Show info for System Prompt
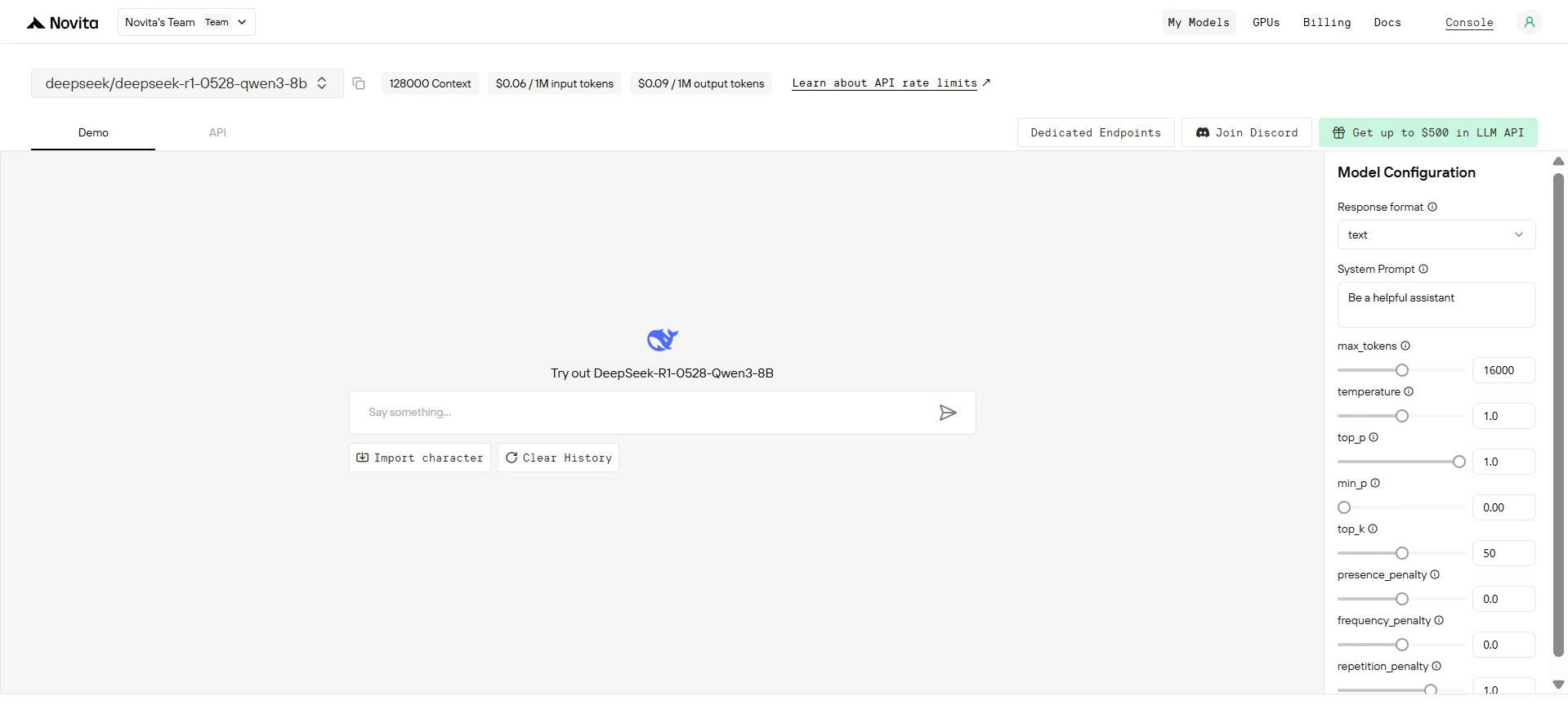Image resolution: width=1568 pixels, height=710 pixels. (1423, 269)
